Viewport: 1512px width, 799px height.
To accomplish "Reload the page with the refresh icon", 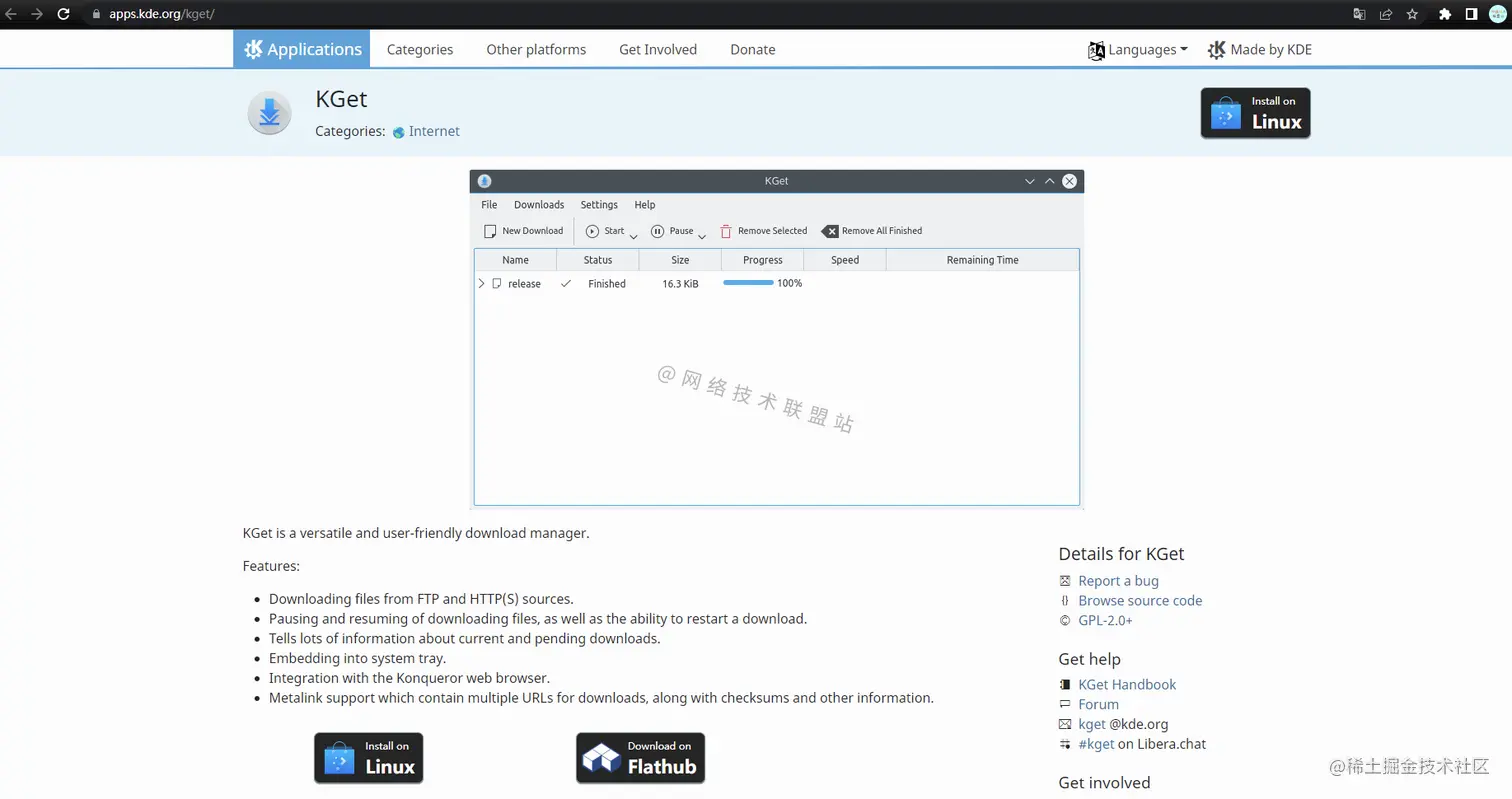I will click(64, 14).
